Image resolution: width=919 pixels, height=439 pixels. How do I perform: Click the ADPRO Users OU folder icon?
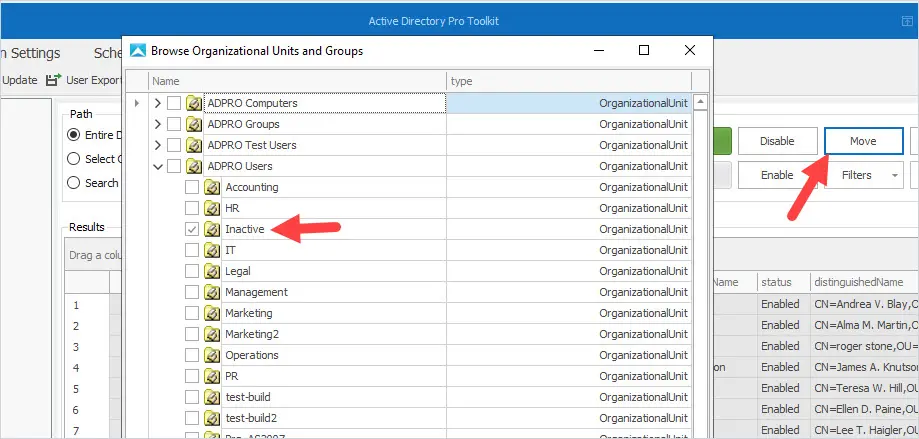coord(194,166)
